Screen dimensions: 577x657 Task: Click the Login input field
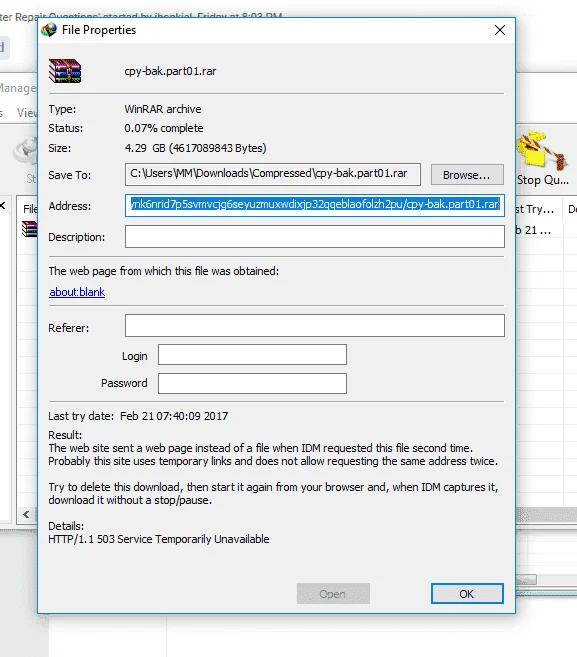point(252,355)
